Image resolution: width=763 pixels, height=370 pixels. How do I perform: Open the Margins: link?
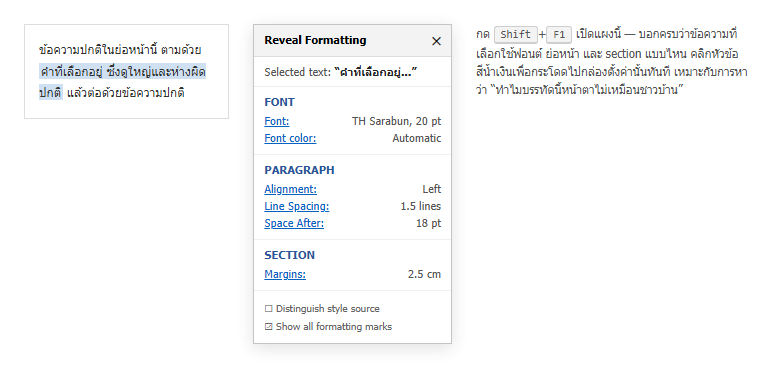285,274
